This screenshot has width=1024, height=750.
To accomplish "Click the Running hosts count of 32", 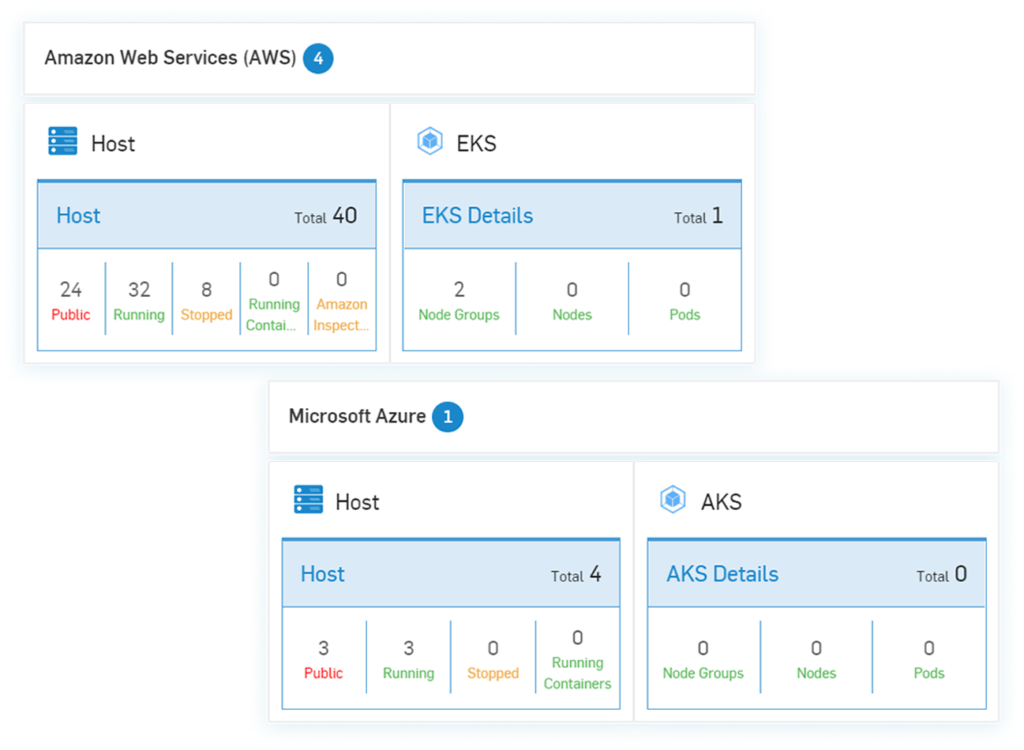I will coord(138,297).
